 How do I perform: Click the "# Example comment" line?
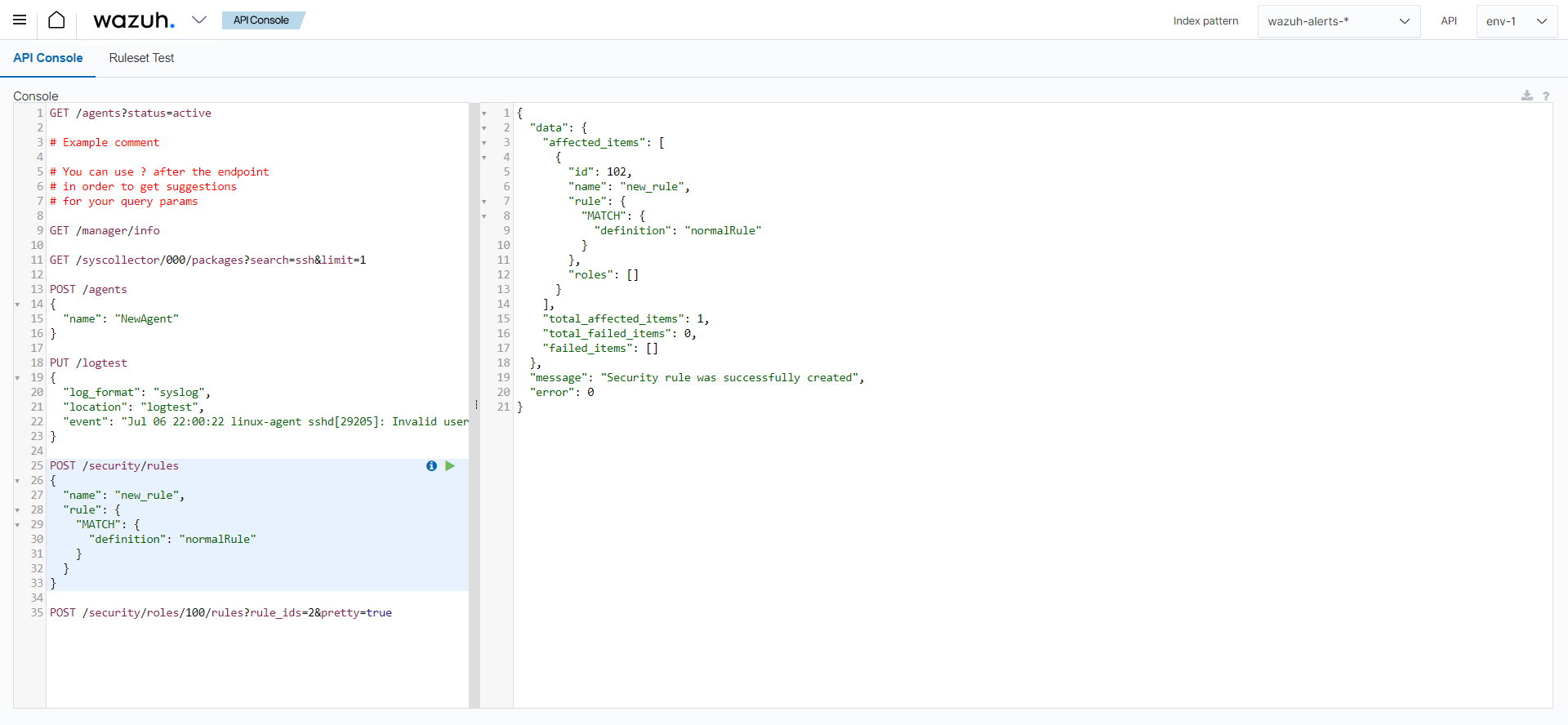pyautogui.click(x=105, y=143)
